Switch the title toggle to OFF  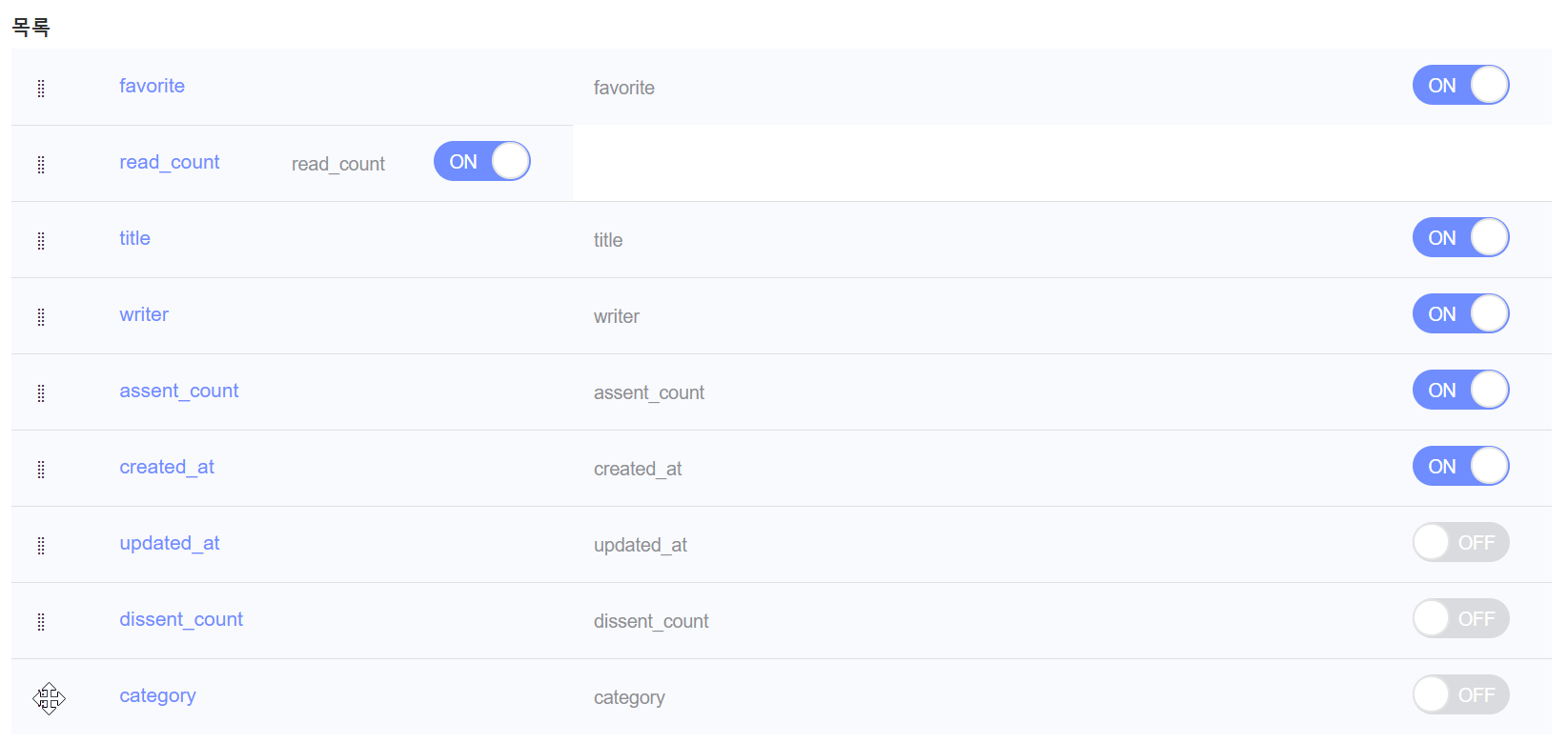tap(1460, 237)
